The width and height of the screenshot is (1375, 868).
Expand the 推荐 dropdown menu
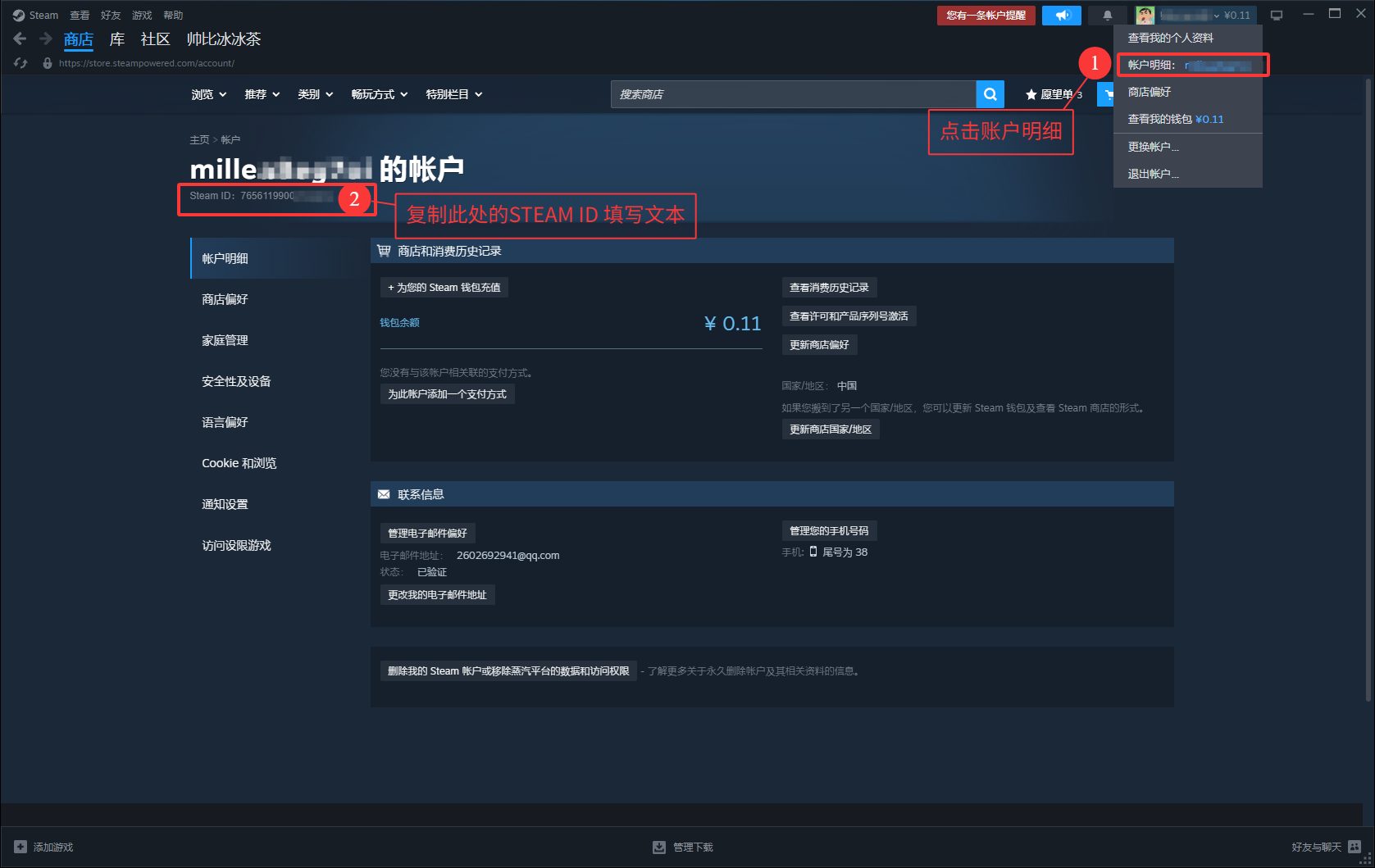click(x=262, y=94)
